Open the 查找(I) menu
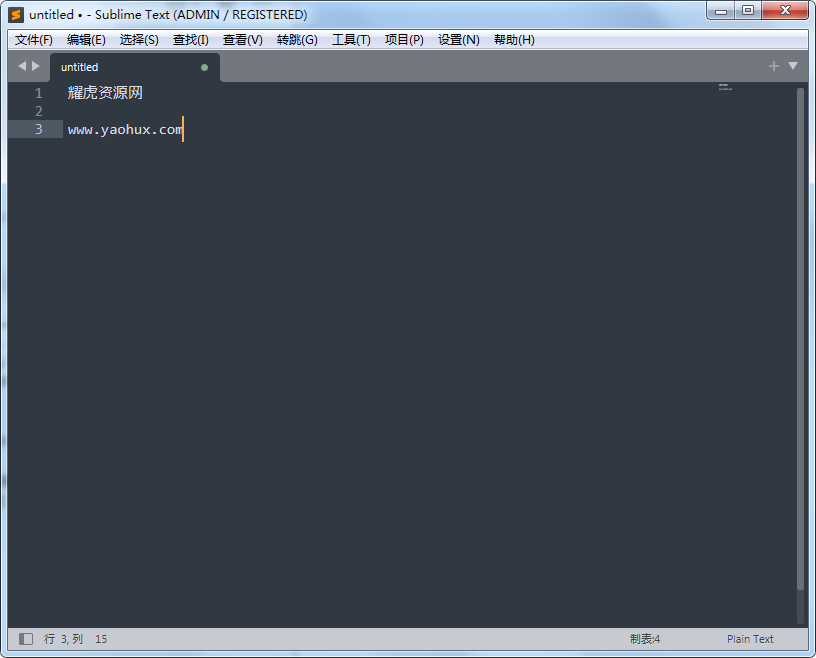Screen dimensions: 816x658 190,40
